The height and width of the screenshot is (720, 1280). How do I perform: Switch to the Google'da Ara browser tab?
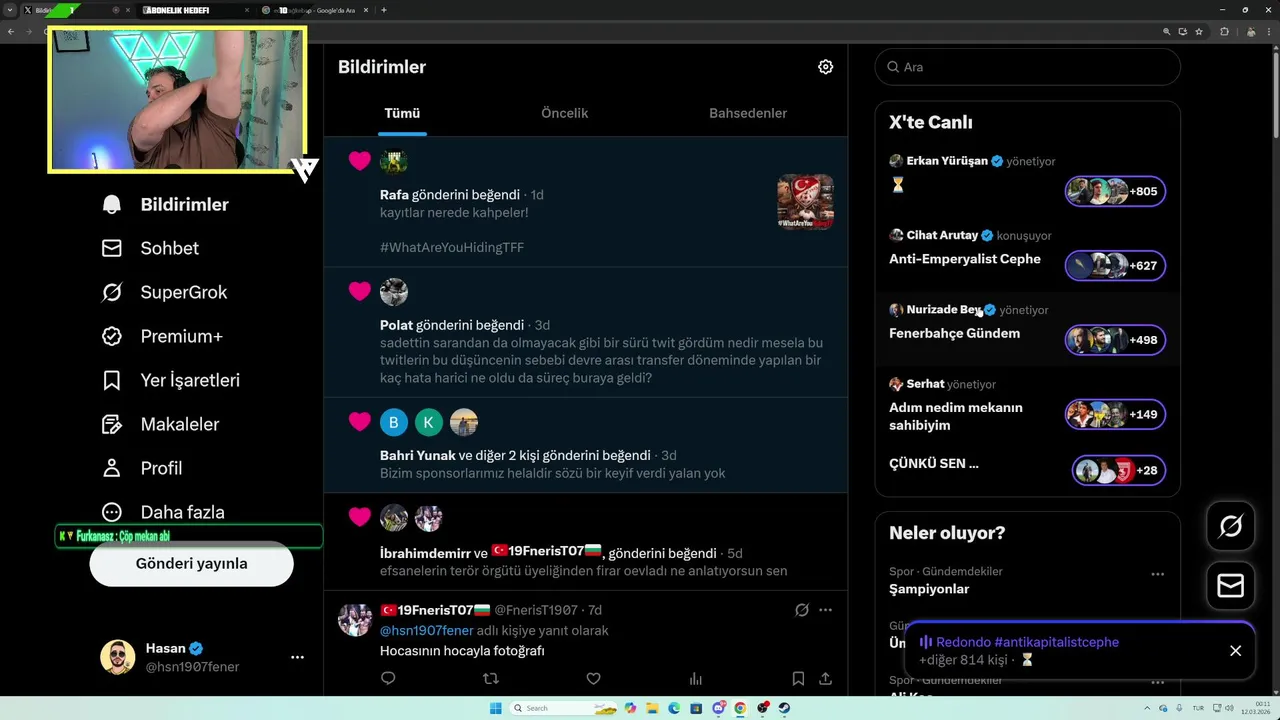pos(316,10)
